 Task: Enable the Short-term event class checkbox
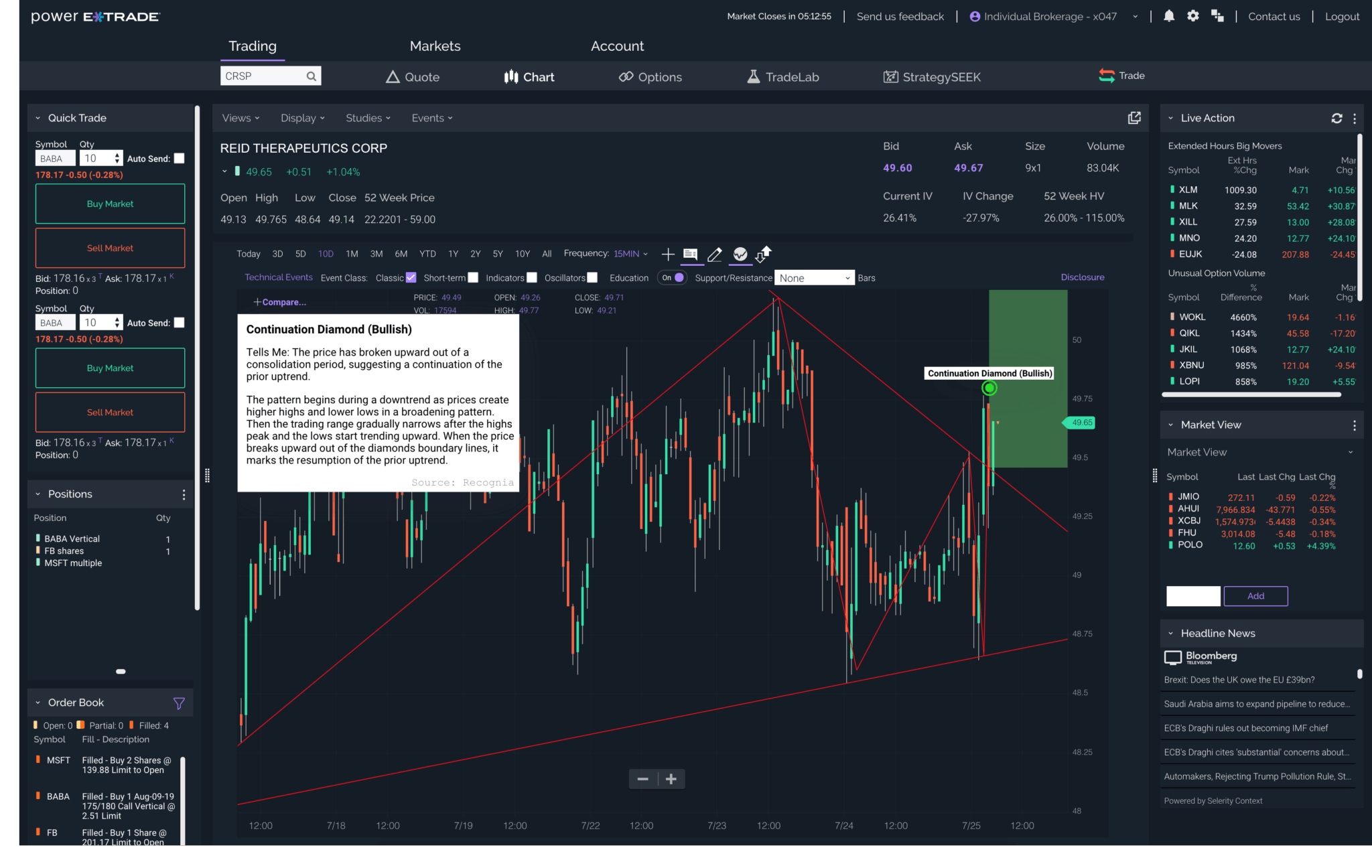coord(474,277)
